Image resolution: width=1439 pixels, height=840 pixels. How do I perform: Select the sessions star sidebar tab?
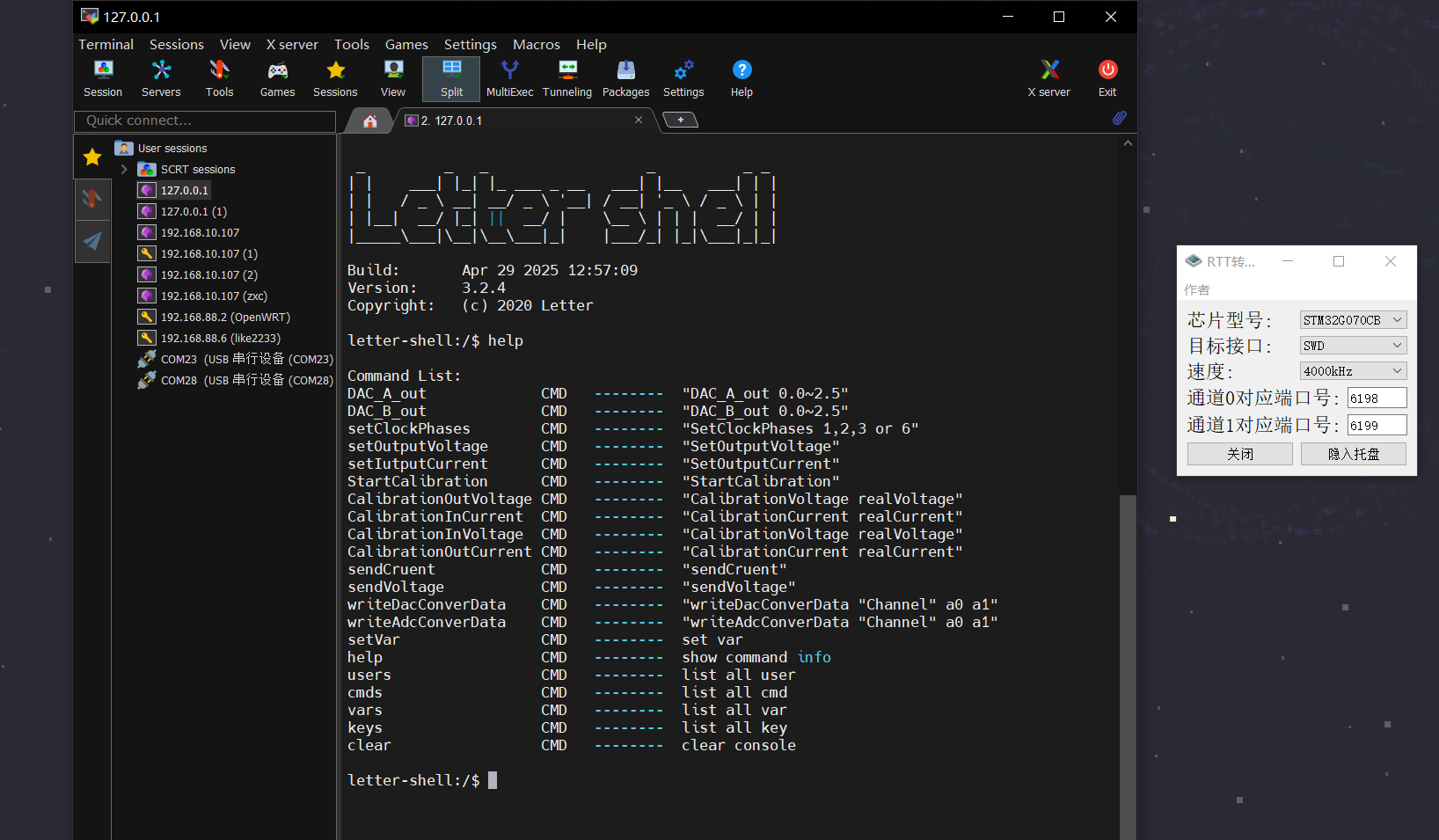pos(92,157)
